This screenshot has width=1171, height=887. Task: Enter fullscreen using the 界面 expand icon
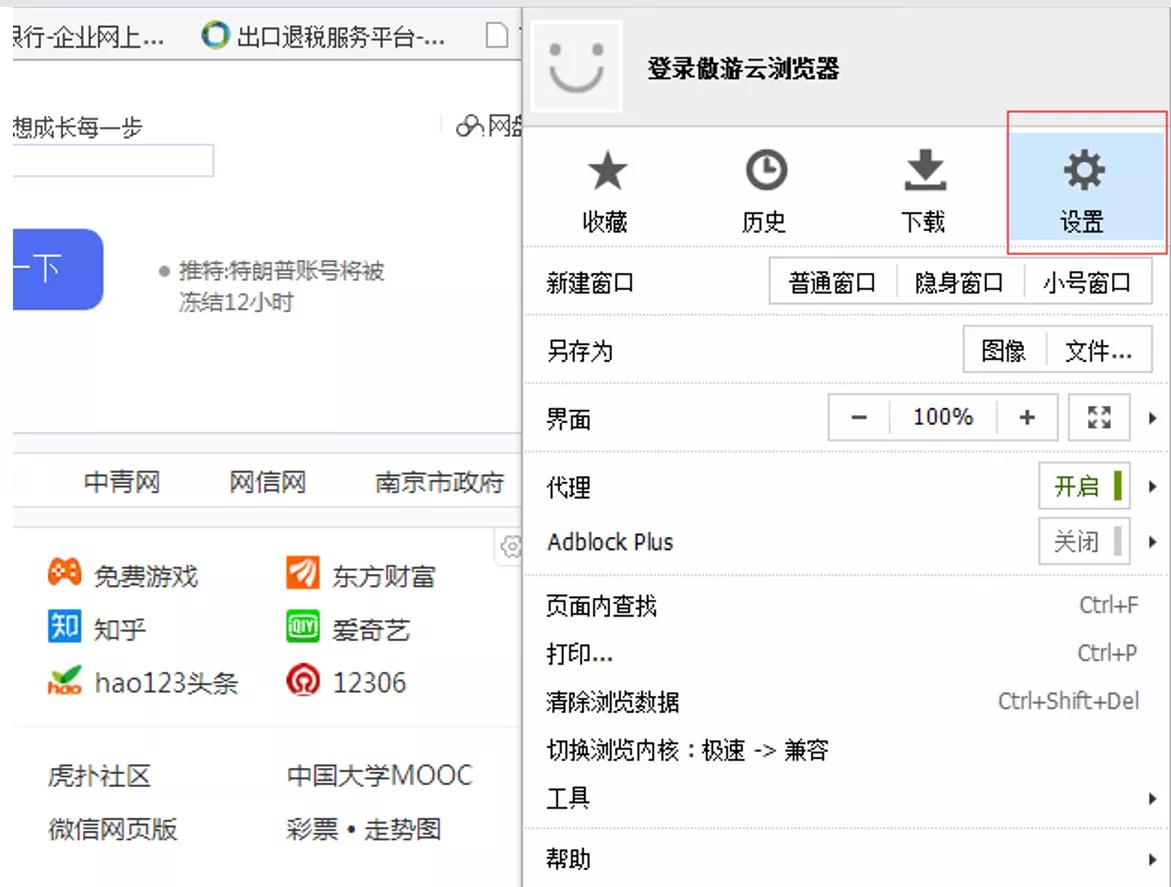point(1098,417)
